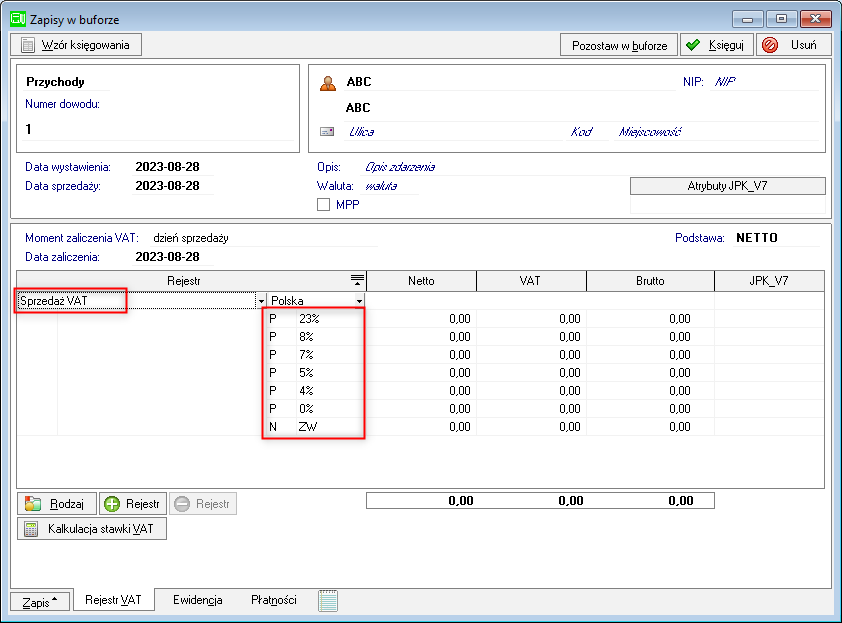The width and height of the screenshot is (842, 623).
Task: Click the address card icon beside Ulica
Action: 327,132
